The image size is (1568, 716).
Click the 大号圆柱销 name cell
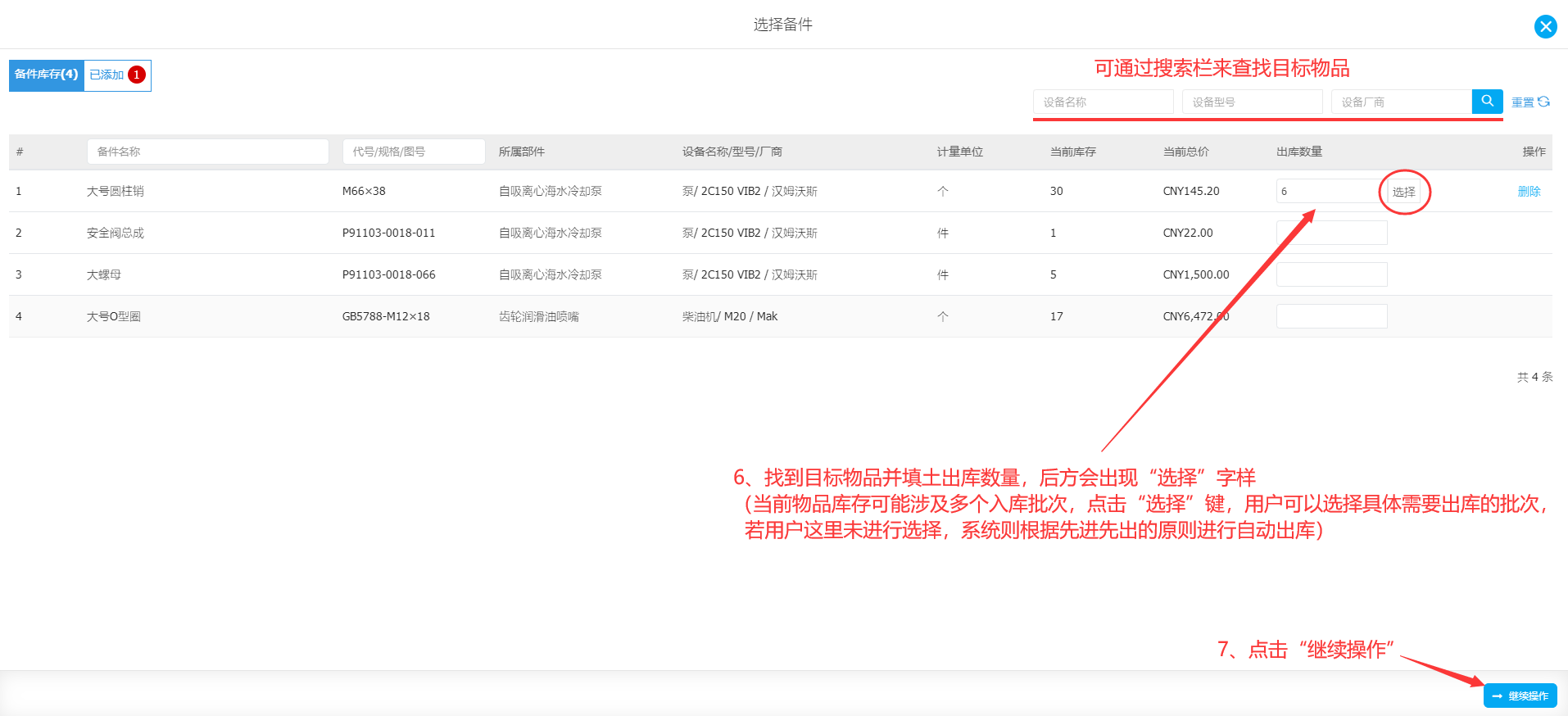point(116,191)
